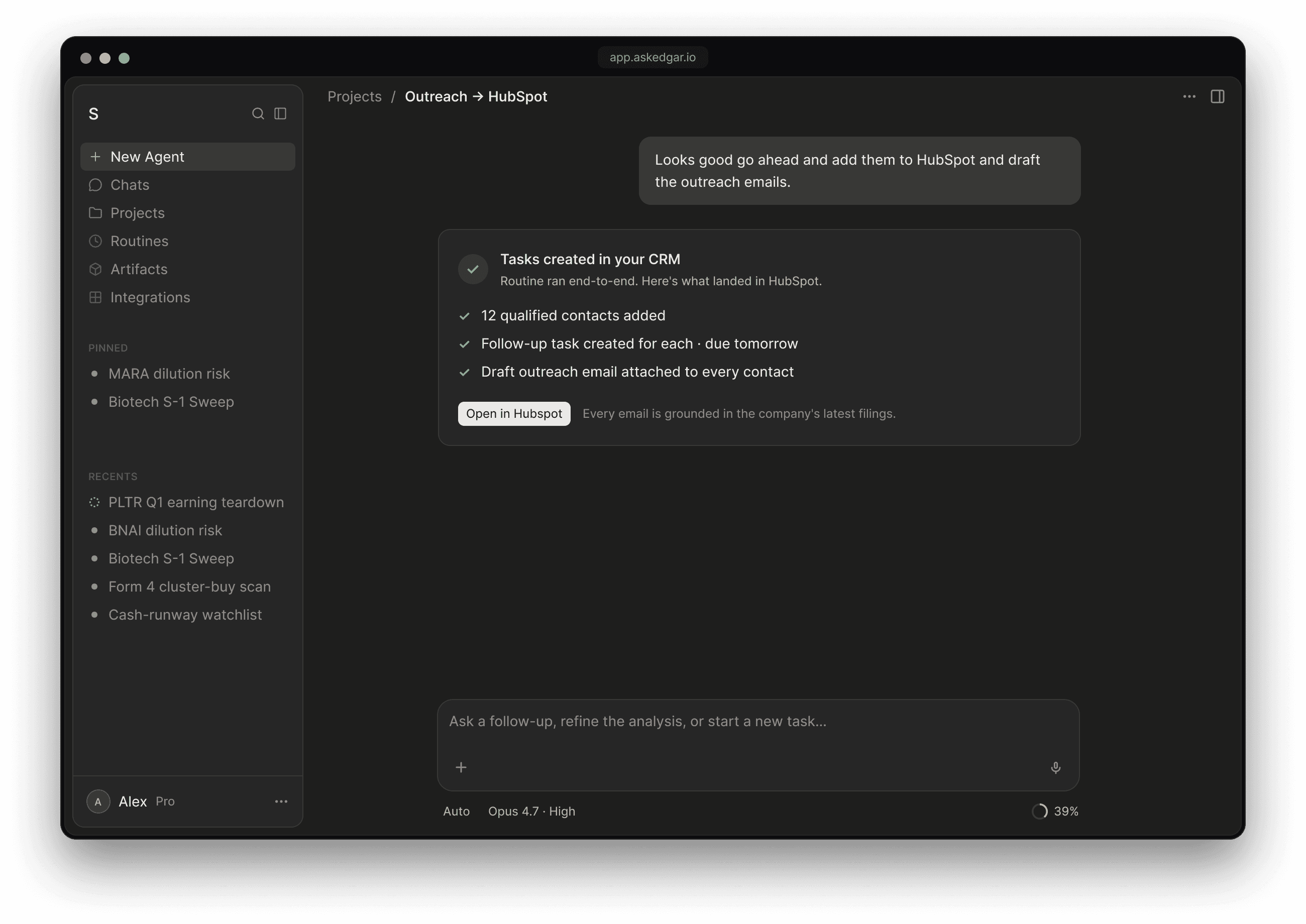The image size is (1306, 924).
Task: Click "Draft outreach email attached" line
Action: (x=637, y=372)
